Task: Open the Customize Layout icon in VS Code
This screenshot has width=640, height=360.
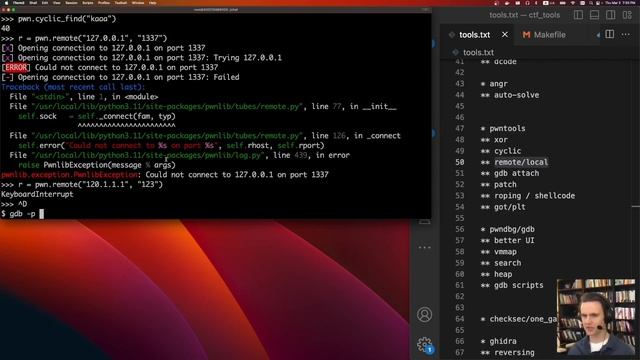Action: pyautogui.click(x=627, y=15)
